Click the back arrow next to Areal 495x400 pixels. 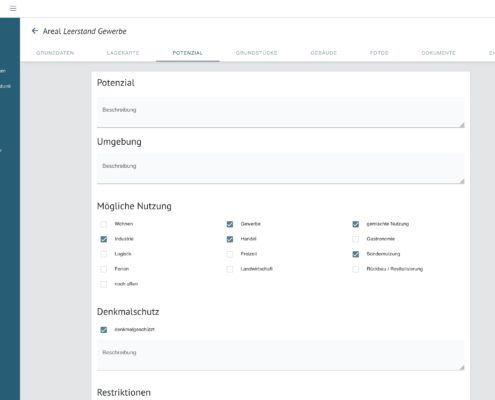pos(35,31)
